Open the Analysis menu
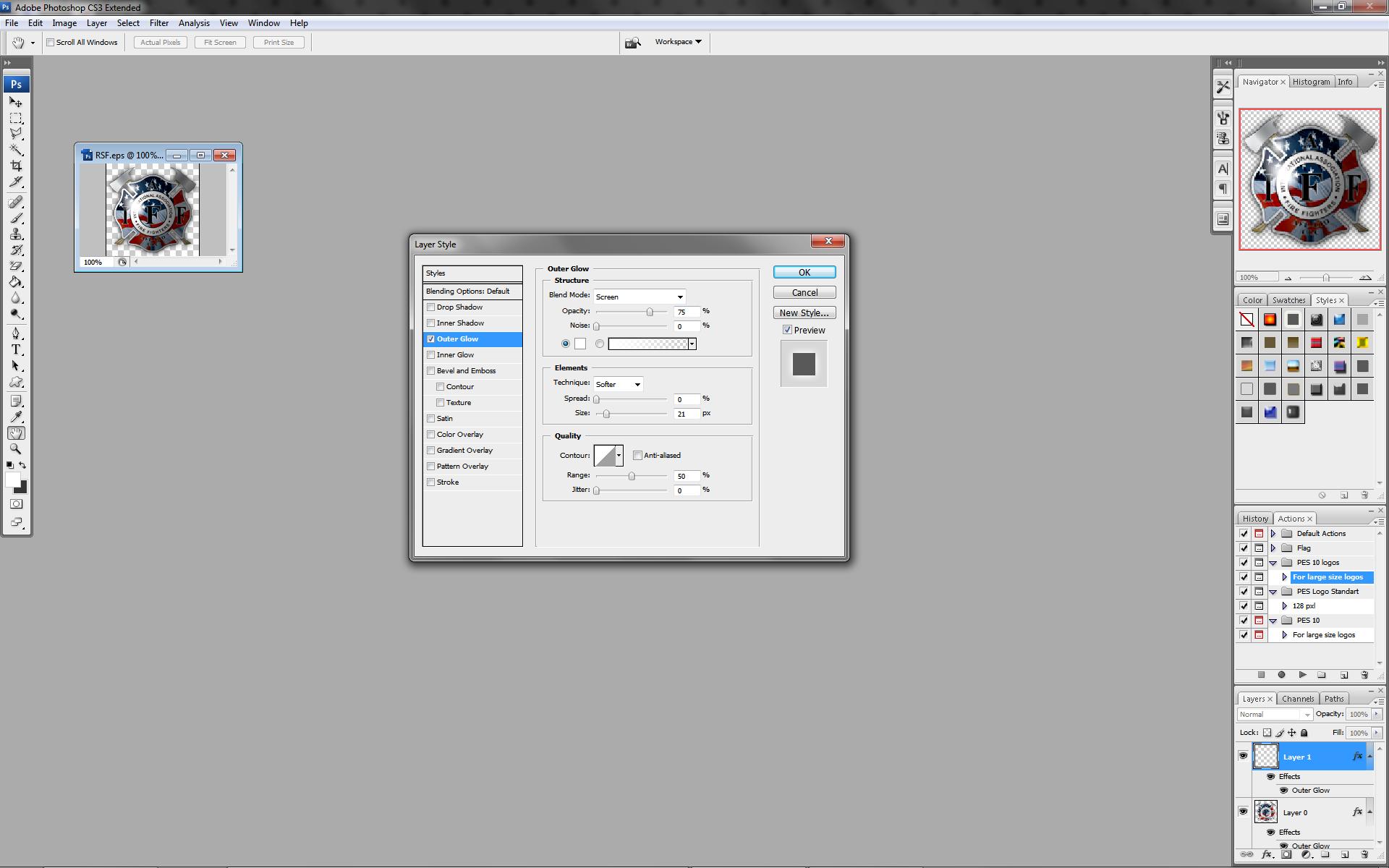The width and height of the screenshot is (1389, 868). [194, 23]
